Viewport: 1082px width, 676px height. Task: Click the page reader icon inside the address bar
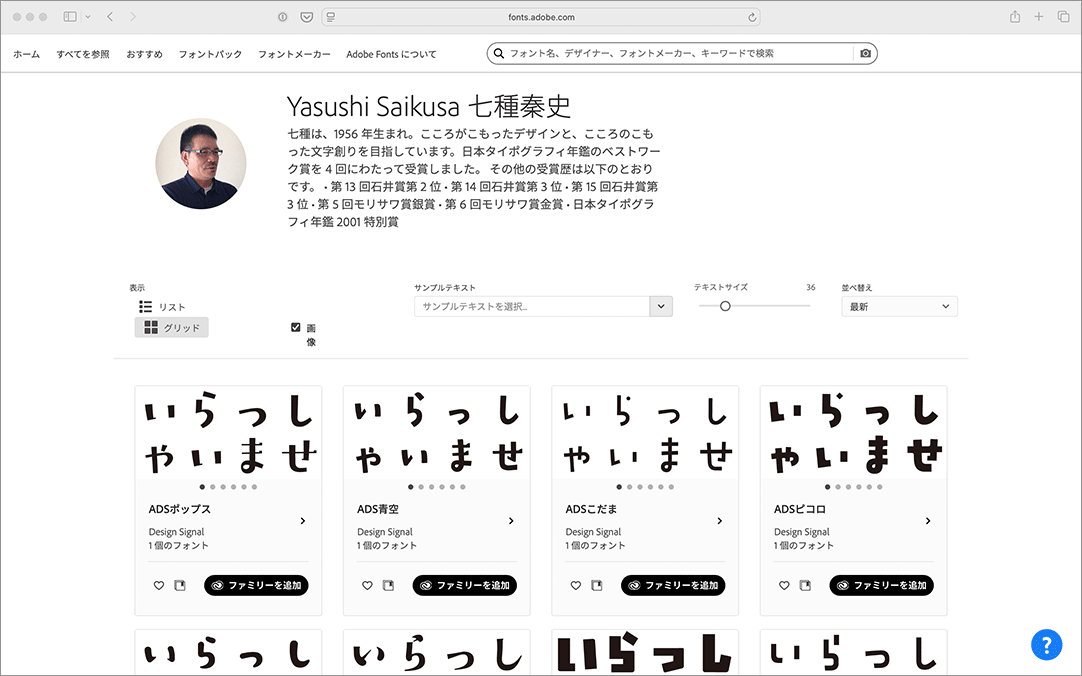331,17
